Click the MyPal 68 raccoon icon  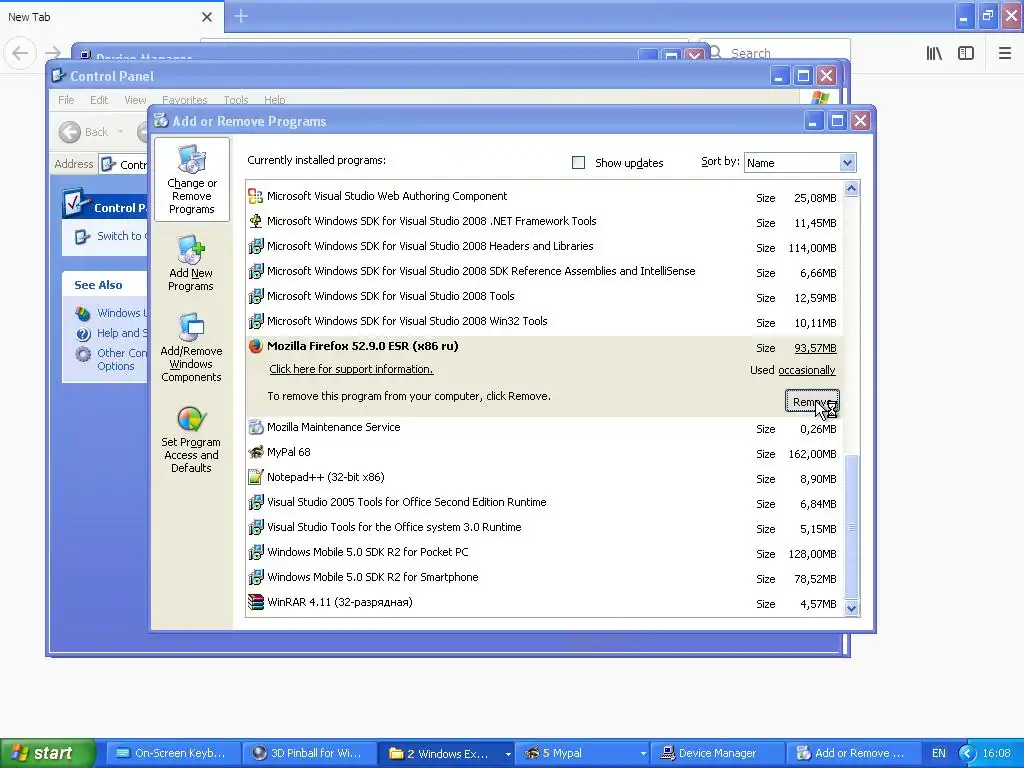tap(256, 452)
